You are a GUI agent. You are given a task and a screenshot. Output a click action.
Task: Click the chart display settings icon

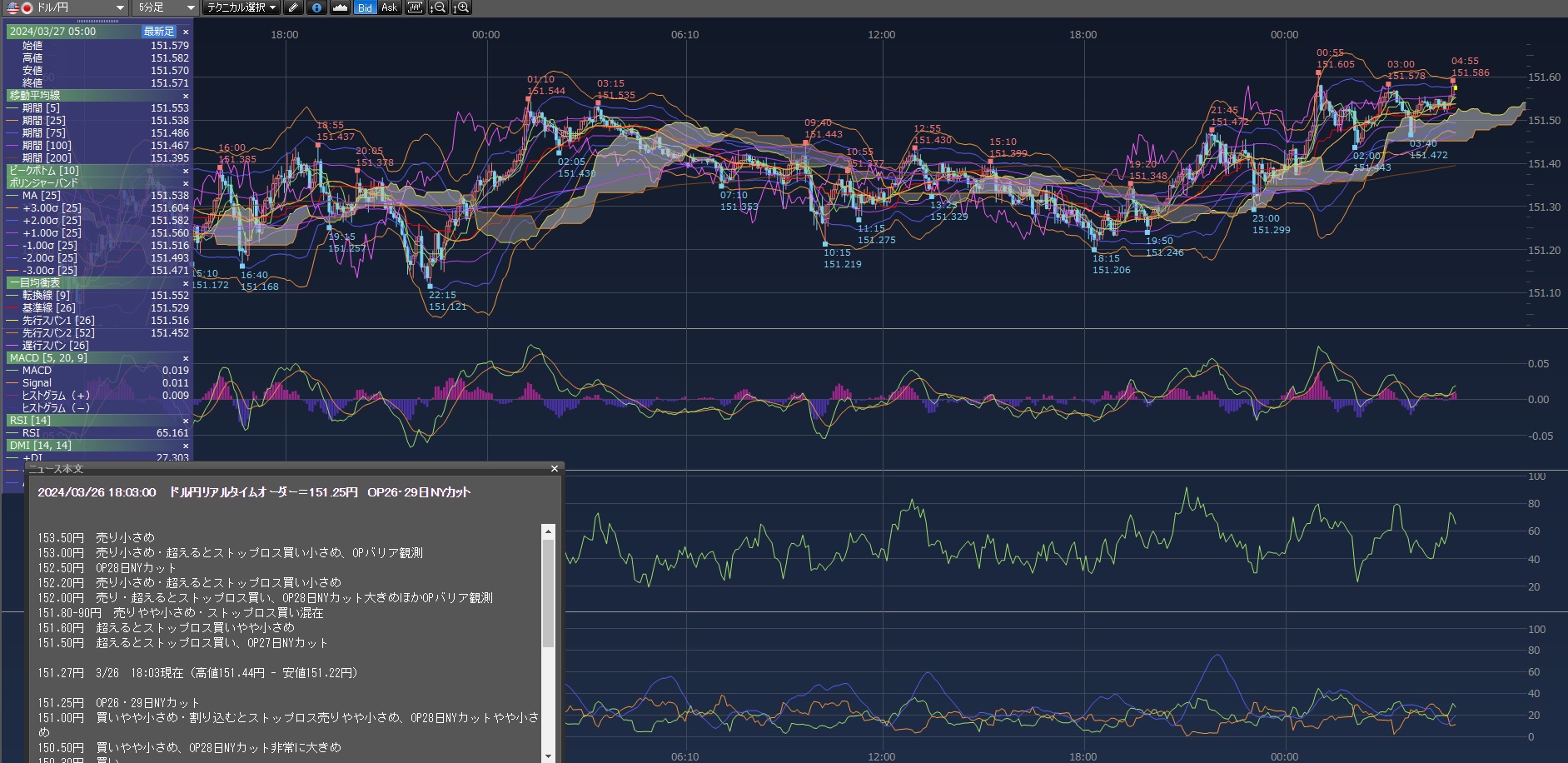[x=415, y=7]
